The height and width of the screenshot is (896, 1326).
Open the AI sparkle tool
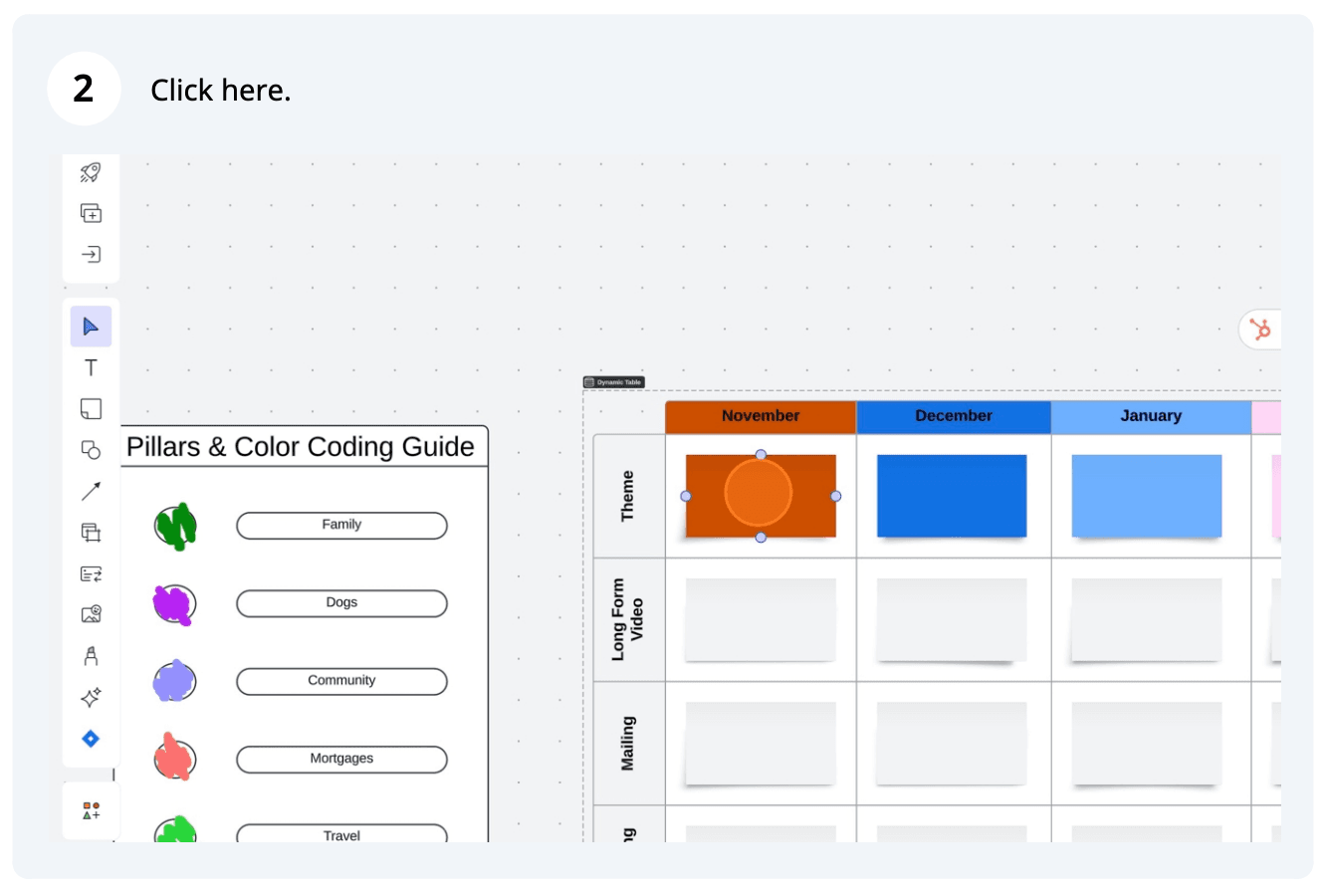pyautogui.click(x=91, y=698)
